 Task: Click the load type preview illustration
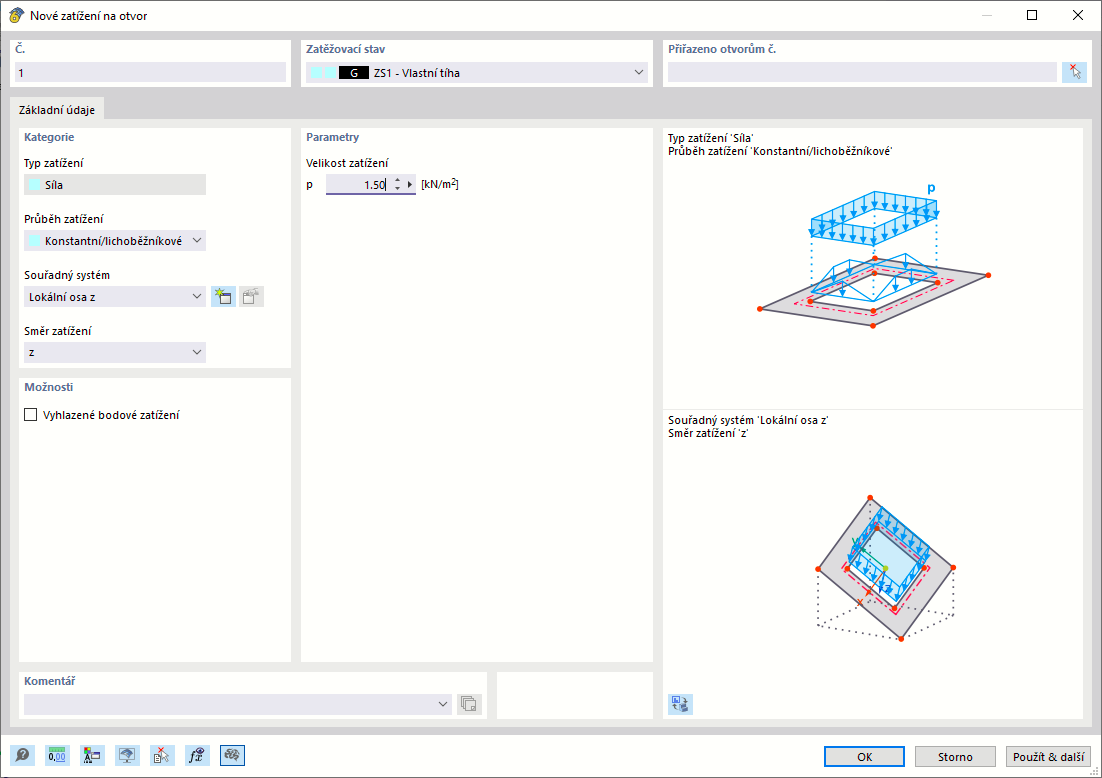(874, 255)
